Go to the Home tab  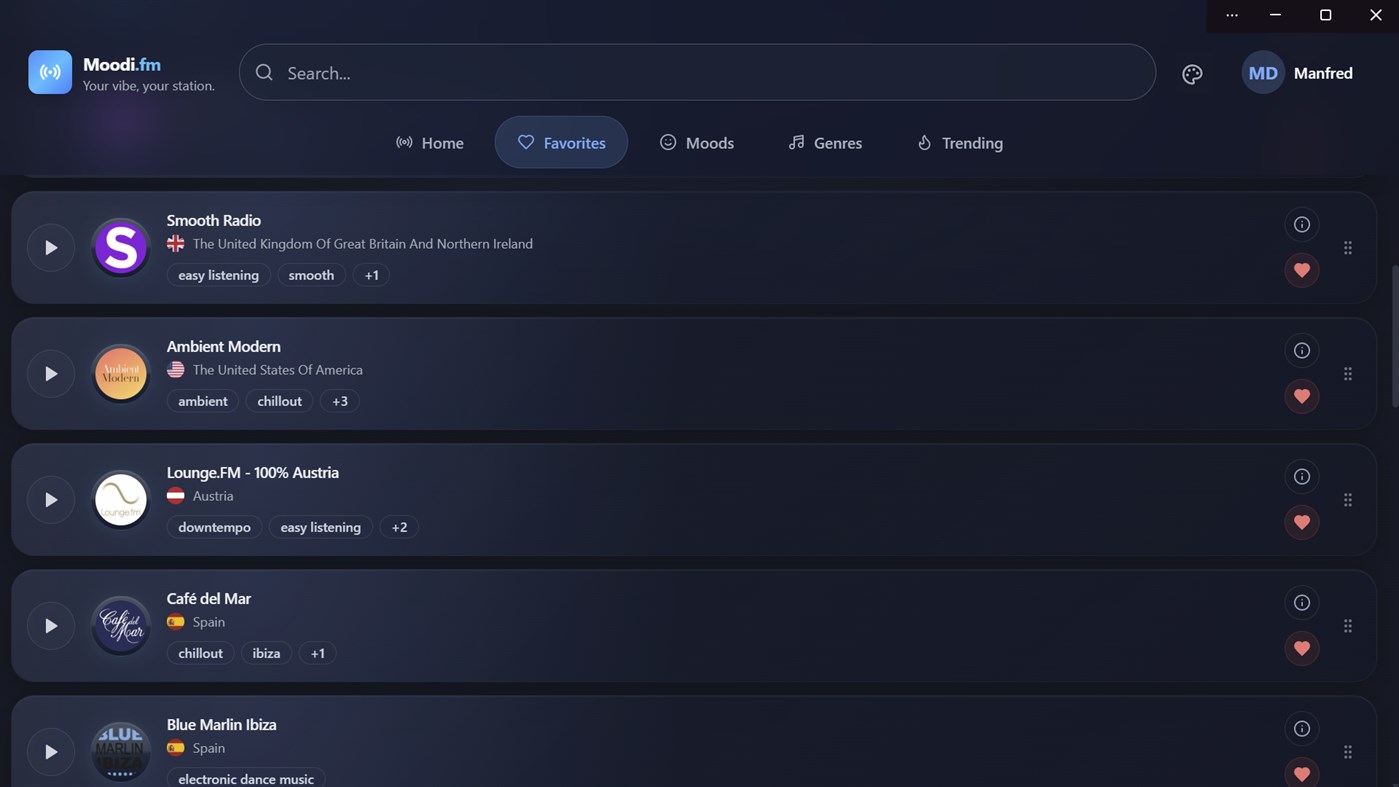[x=430, y=143]
